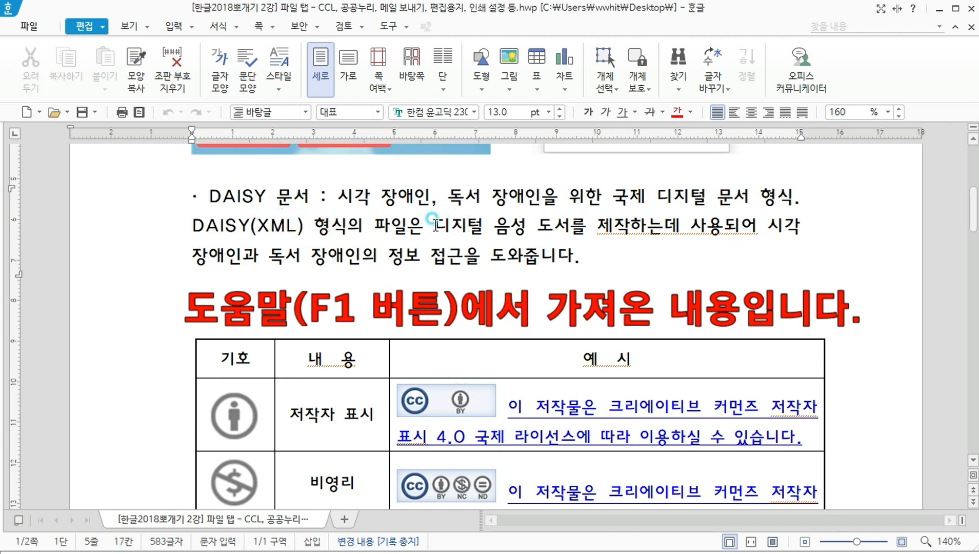Screen dimensions: 979x554
Task: Open the 검토 menu
Action: [344, 26]
